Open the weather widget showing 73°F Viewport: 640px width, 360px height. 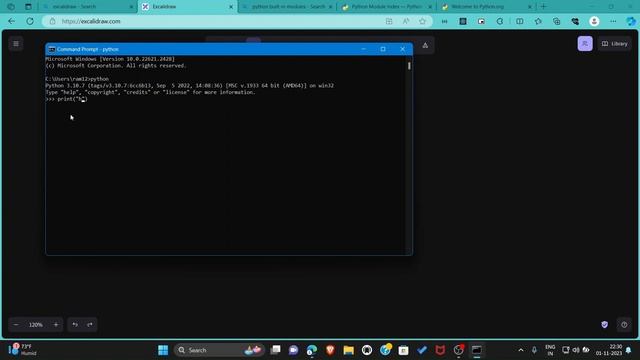pyautogui.click(x=23, y=350)
